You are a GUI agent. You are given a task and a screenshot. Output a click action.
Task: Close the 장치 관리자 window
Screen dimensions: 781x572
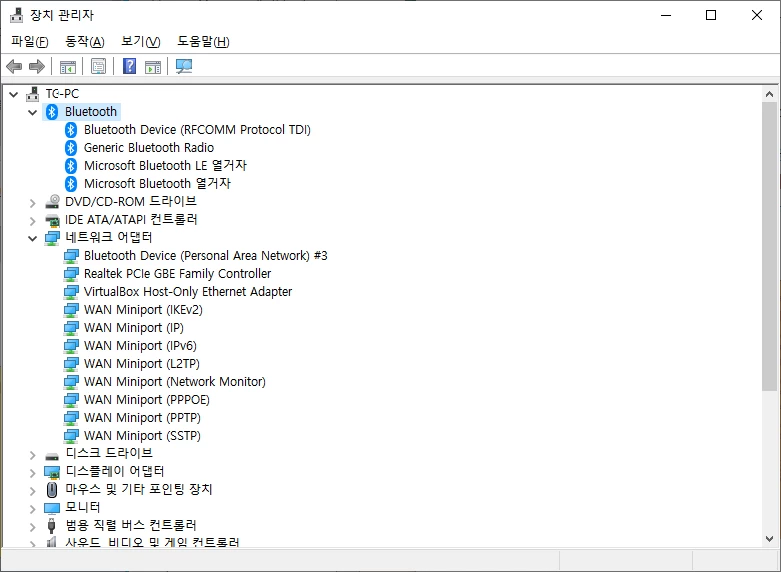pos(757,15)
